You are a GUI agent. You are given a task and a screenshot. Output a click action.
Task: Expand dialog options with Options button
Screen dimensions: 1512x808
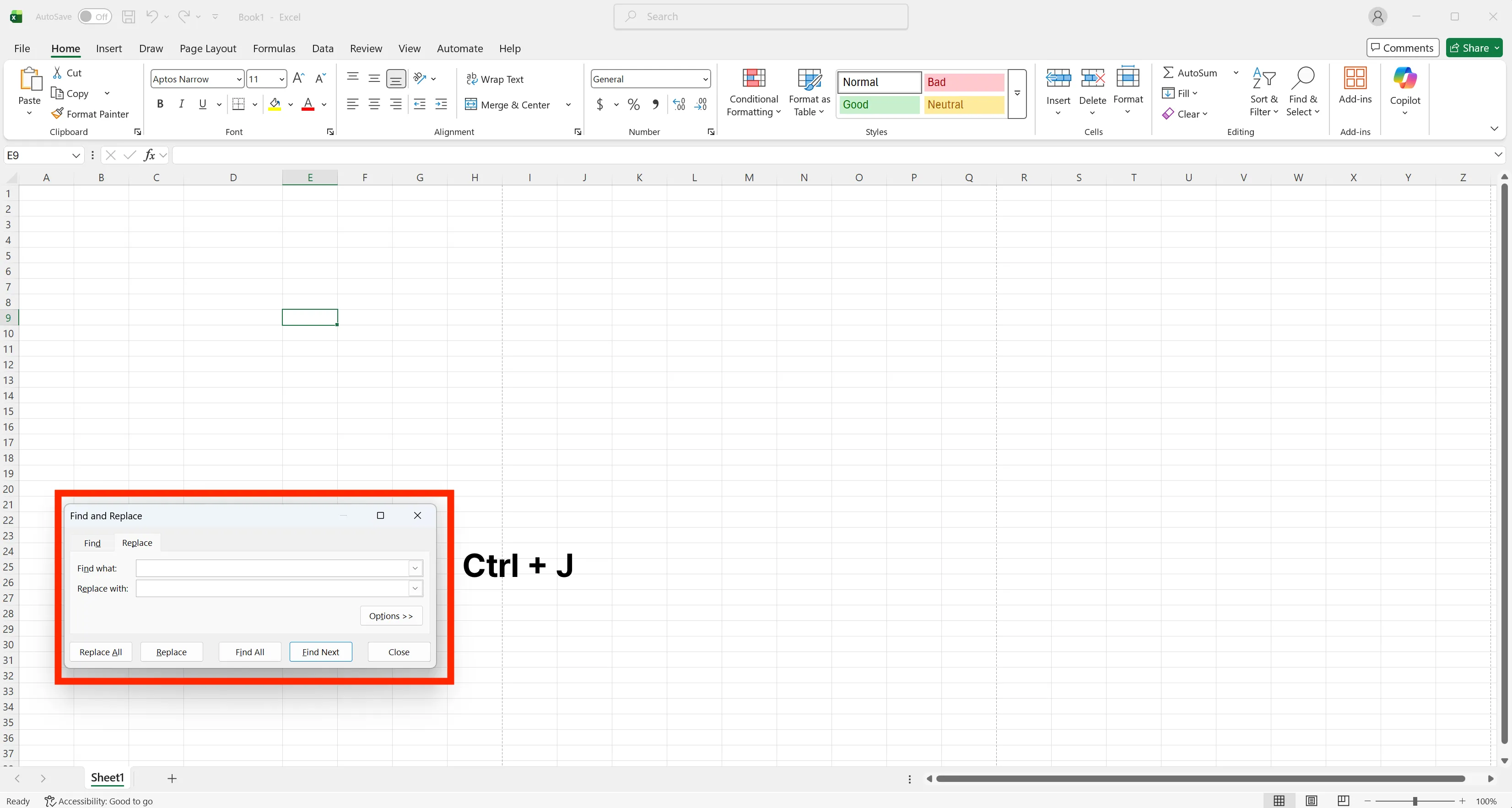coord(390,615)
